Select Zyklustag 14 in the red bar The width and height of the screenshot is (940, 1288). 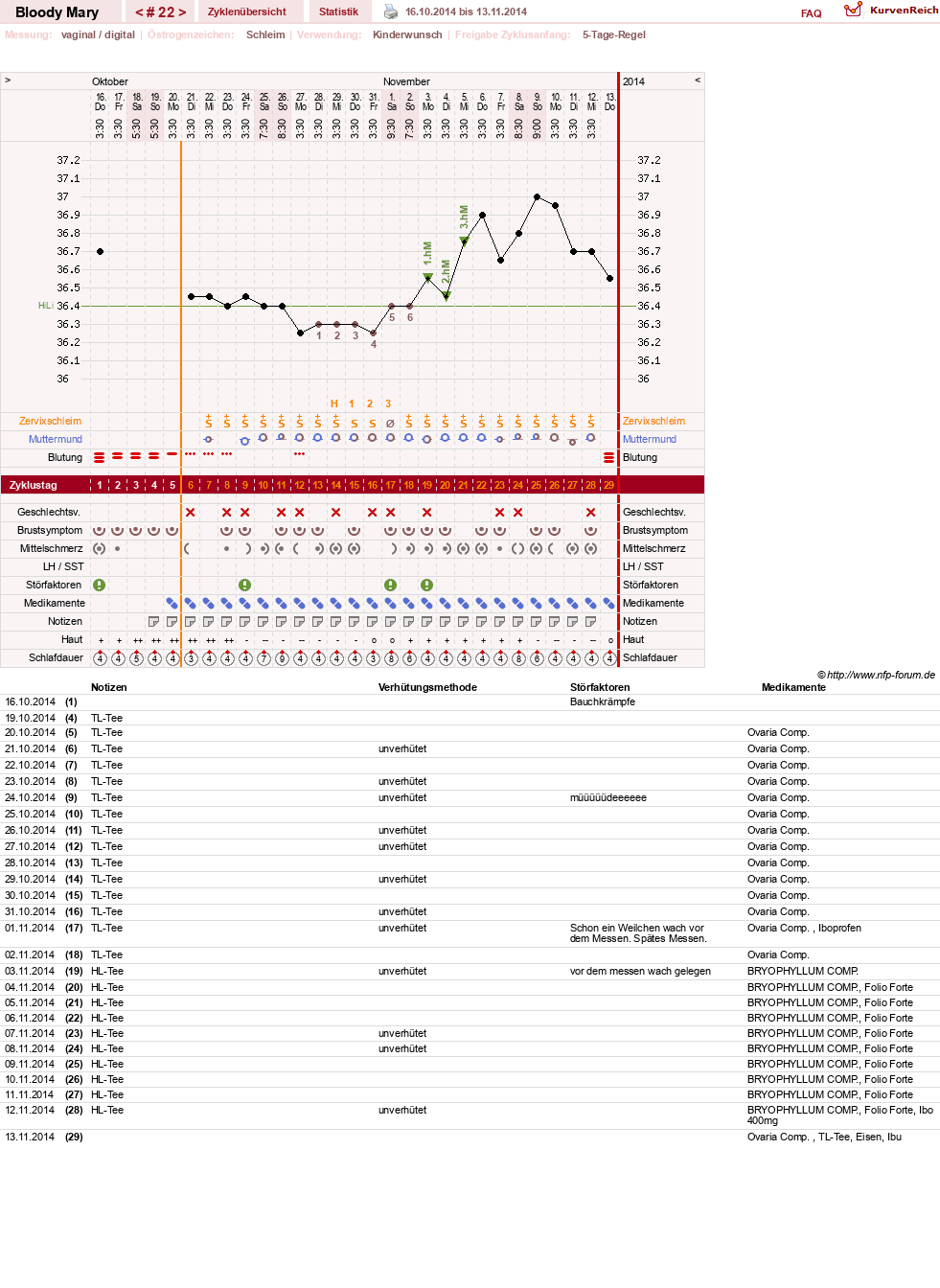tap(336, 485)
